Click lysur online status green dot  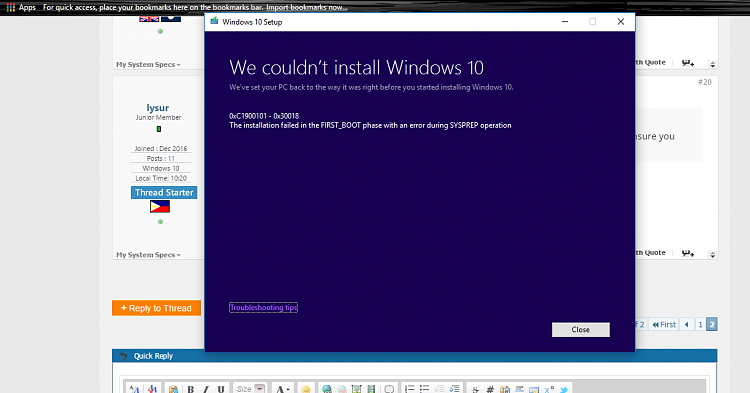coord(160,221)
